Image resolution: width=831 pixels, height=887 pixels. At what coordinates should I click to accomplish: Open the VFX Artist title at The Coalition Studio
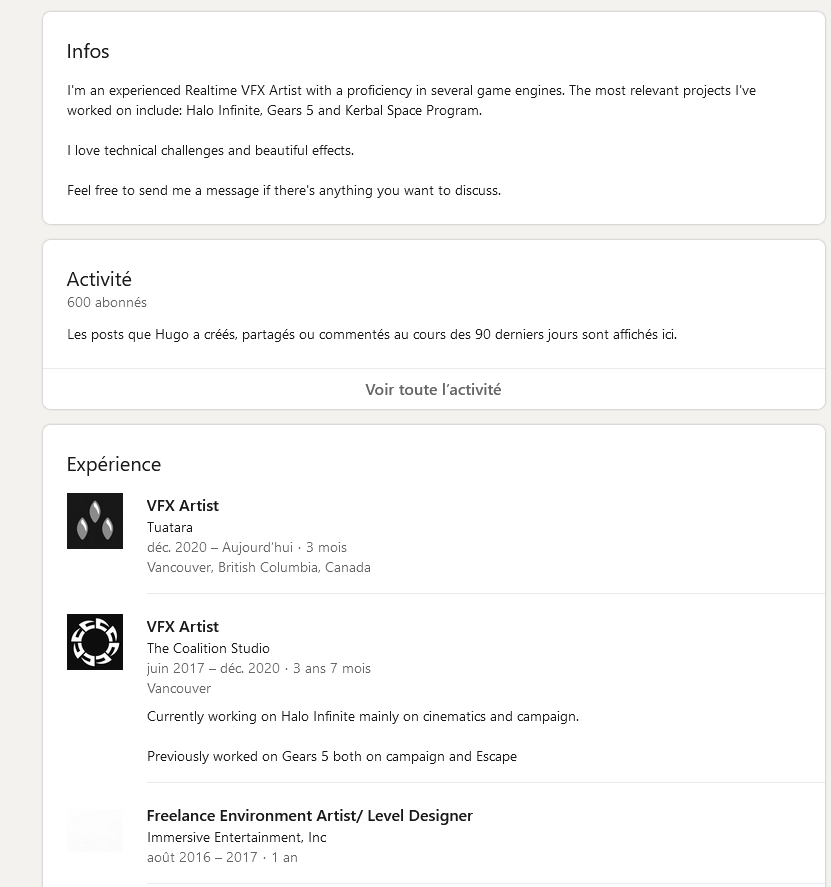tap(183, 627)
